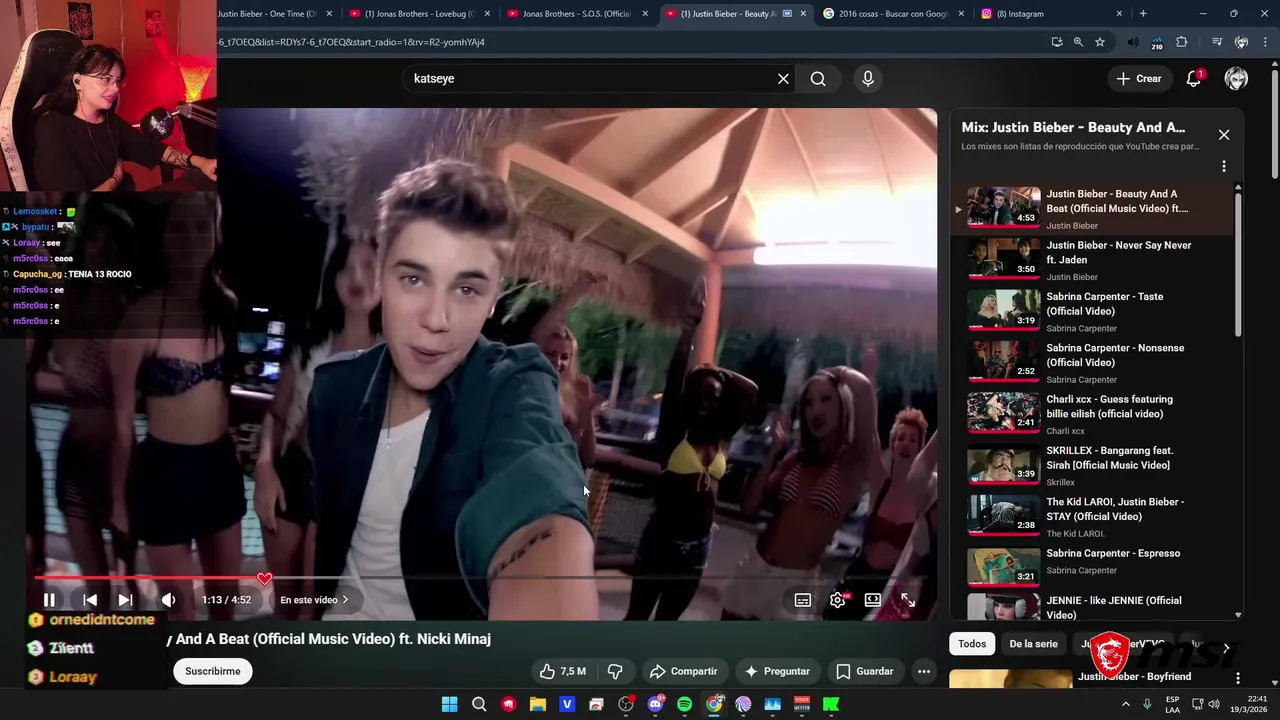
Task: Click the speaker volume extension icon
Action: point(1132,42)
